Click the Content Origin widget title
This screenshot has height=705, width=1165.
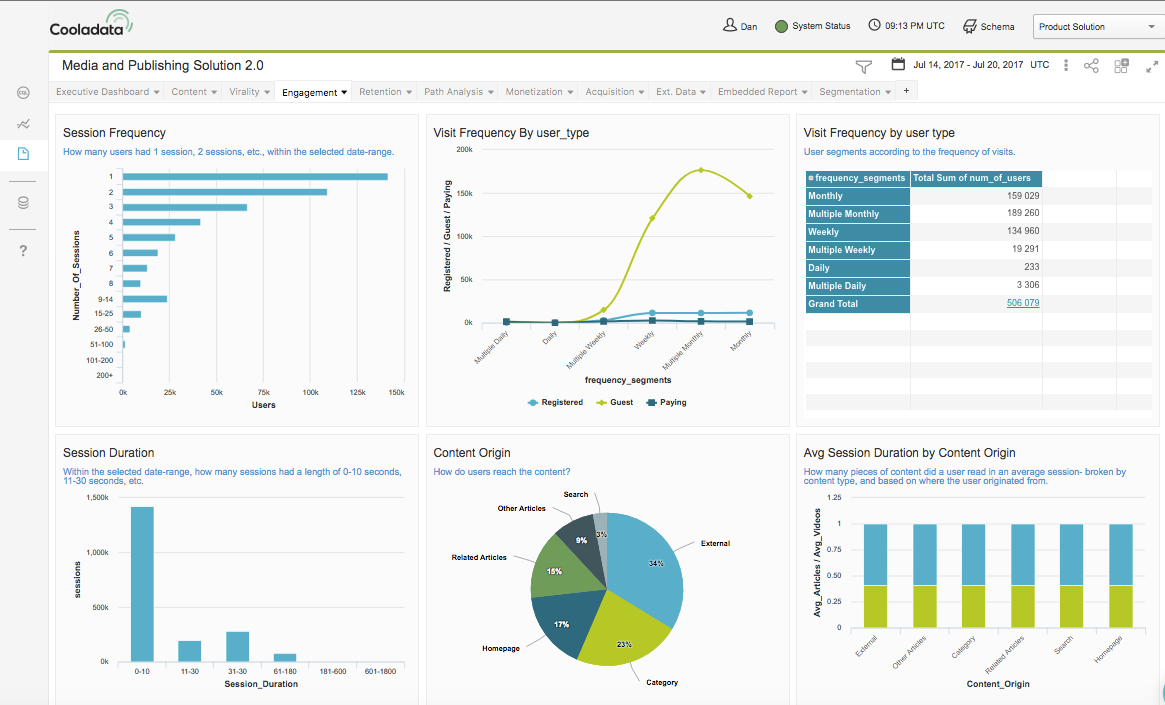tap(472, 453)
